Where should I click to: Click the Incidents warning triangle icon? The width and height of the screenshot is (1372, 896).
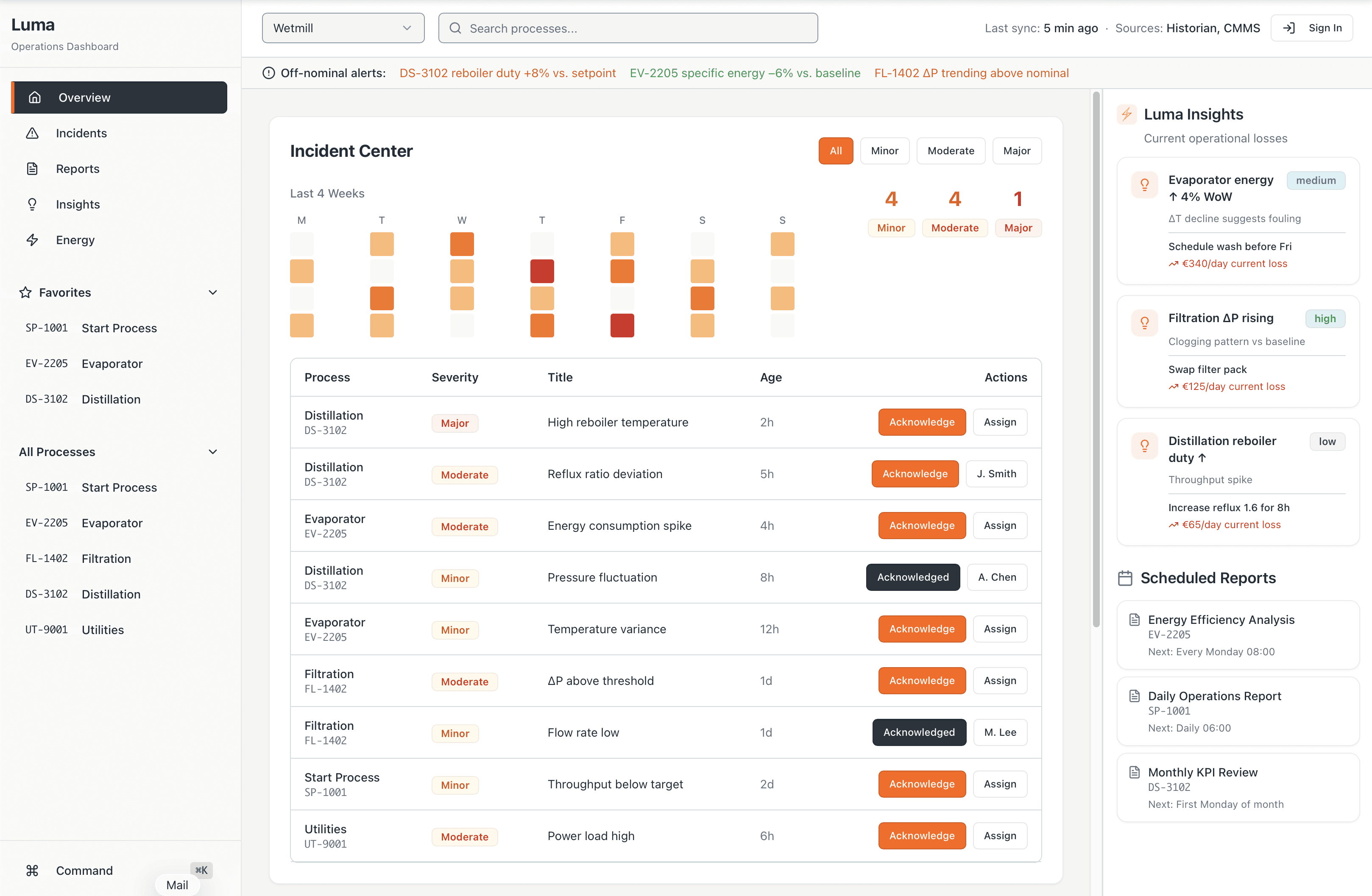pos(32,133)
